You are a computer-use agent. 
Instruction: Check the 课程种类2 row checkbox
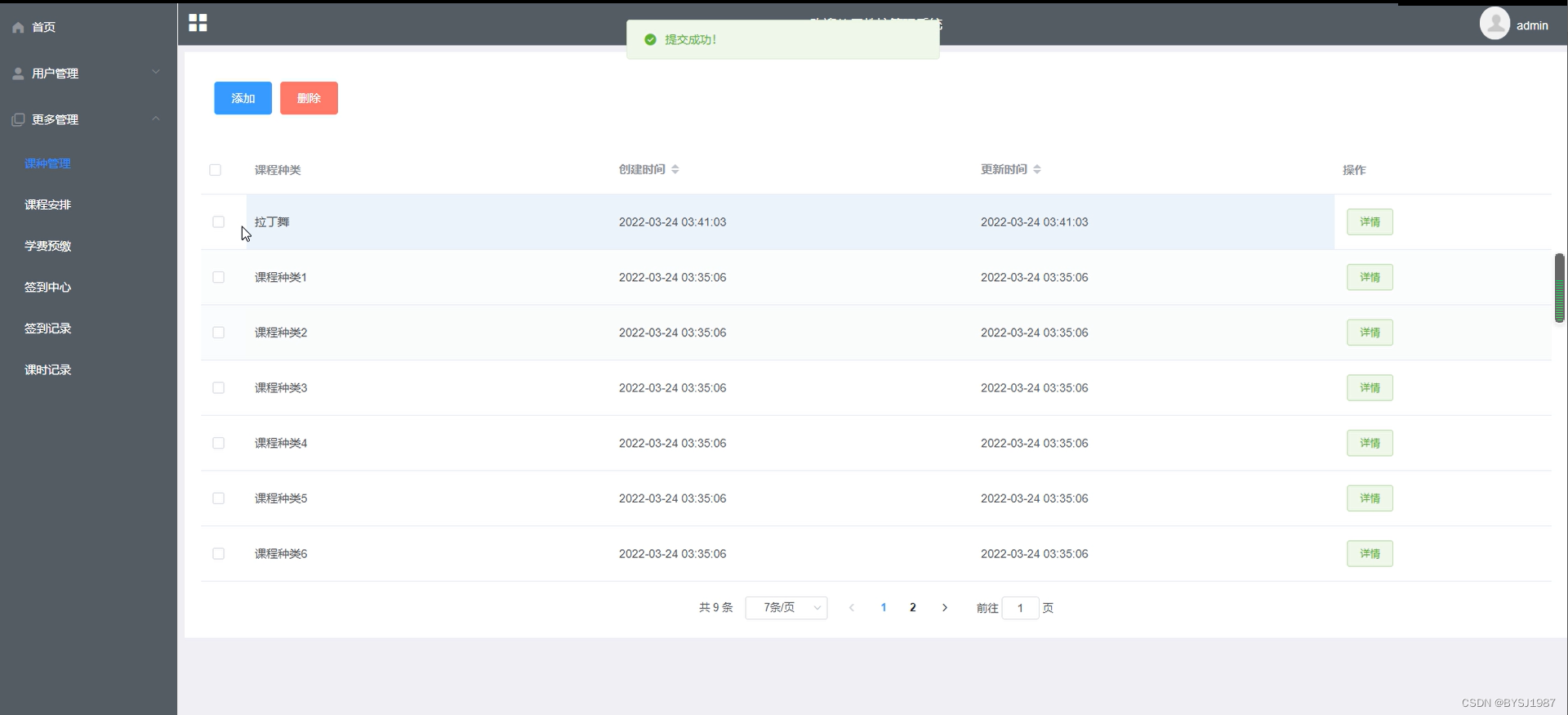[x=218, y=333]
